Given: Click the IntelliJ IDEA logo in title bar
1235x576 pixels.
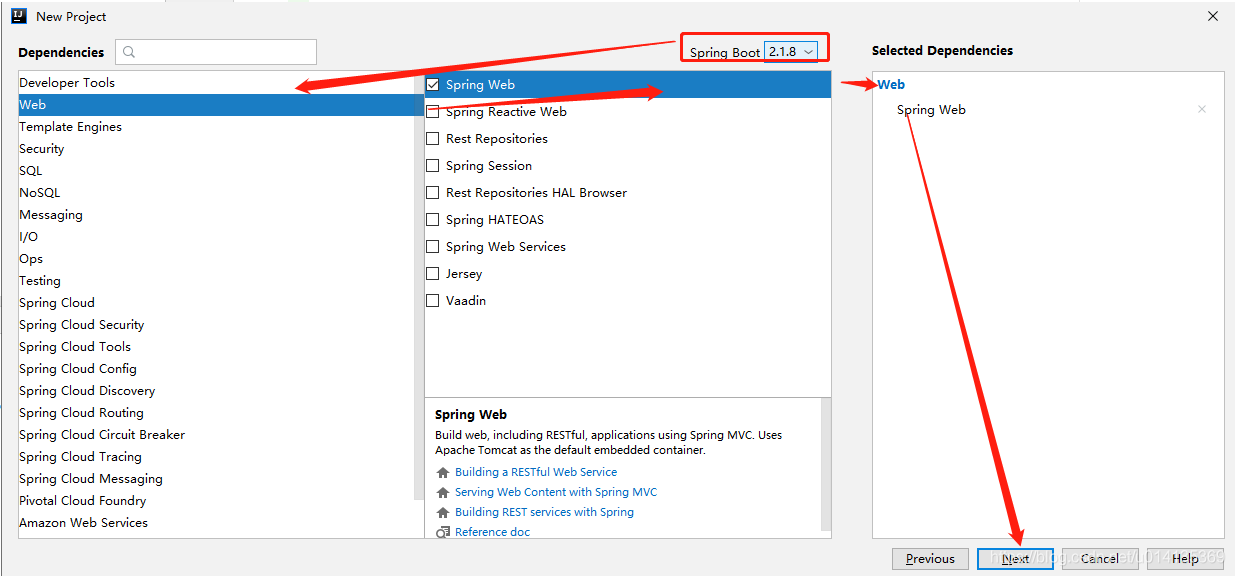Looking at the screenshot, I should coord(19,16).
